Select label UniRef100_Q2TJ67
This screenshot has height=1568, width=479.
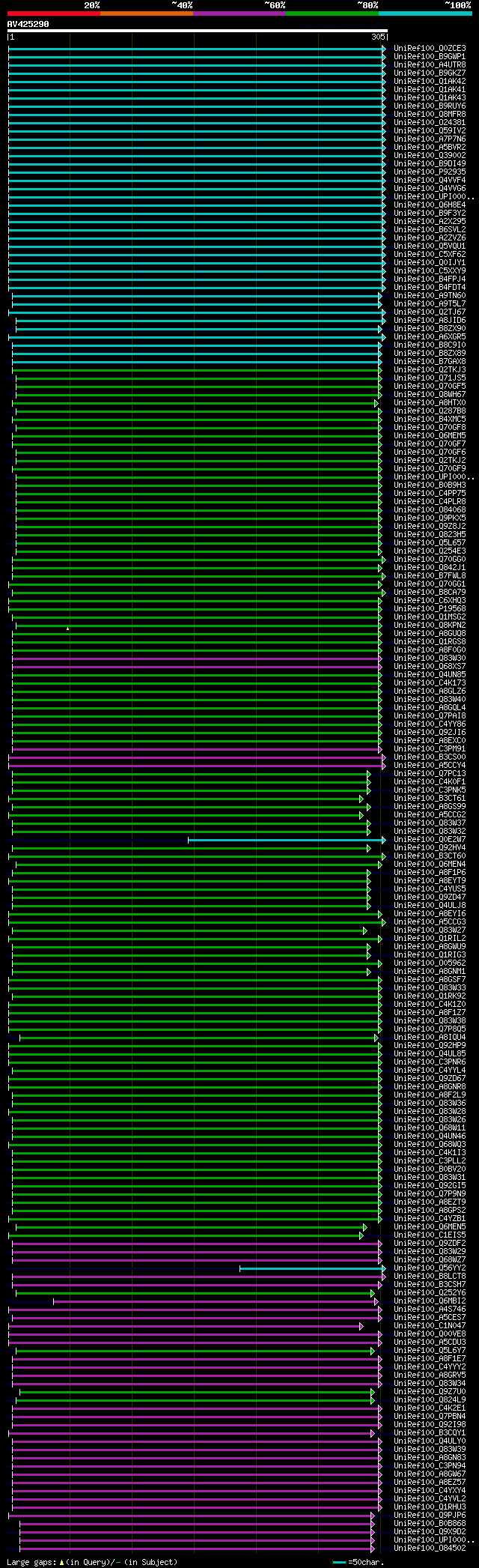(x=430, y=312)
